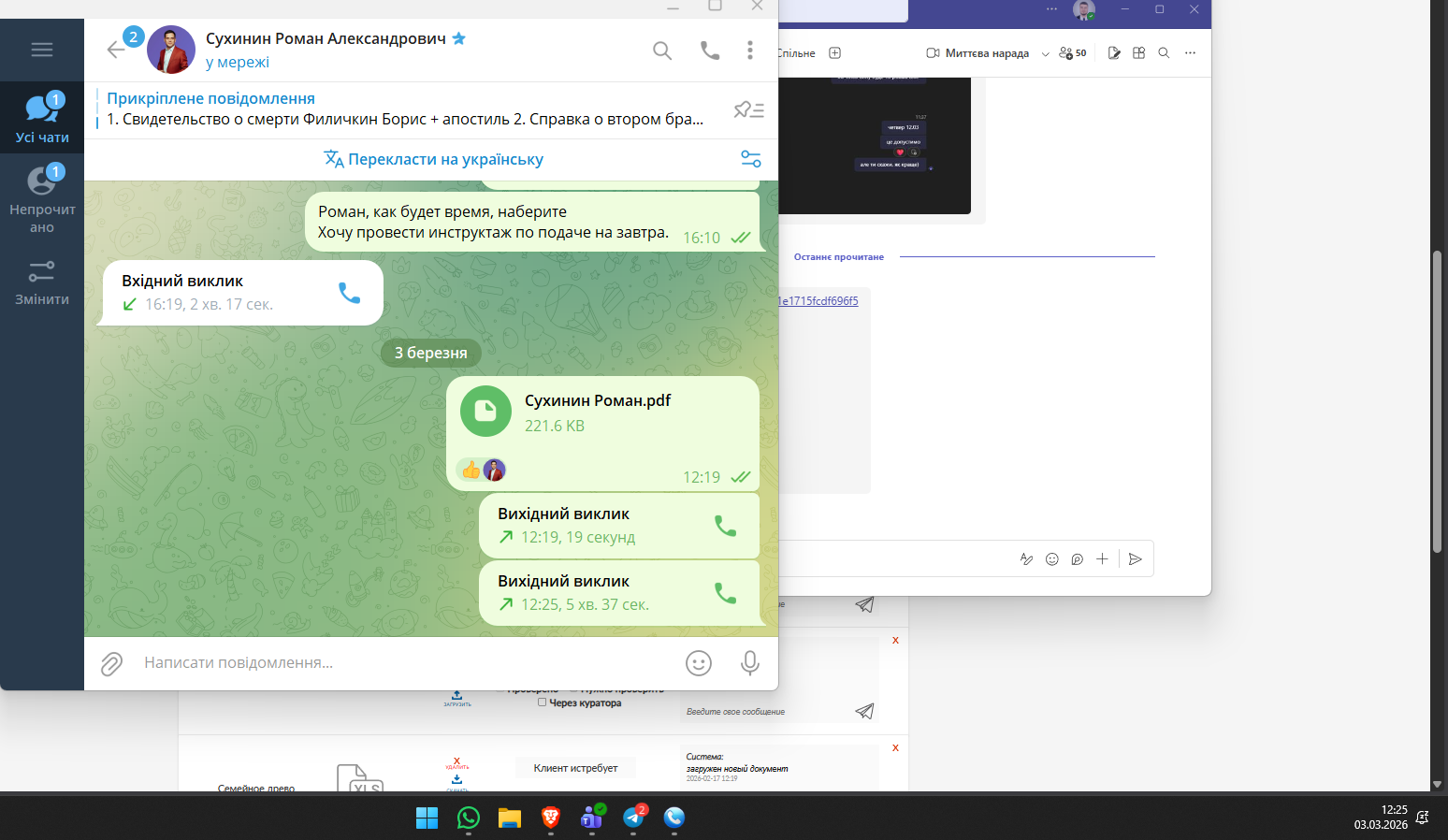Image resolution: width=1448 pixels, height=840 pixels.
Task: Open Telegram from the taskbar
Action: [x=633, y=818]
